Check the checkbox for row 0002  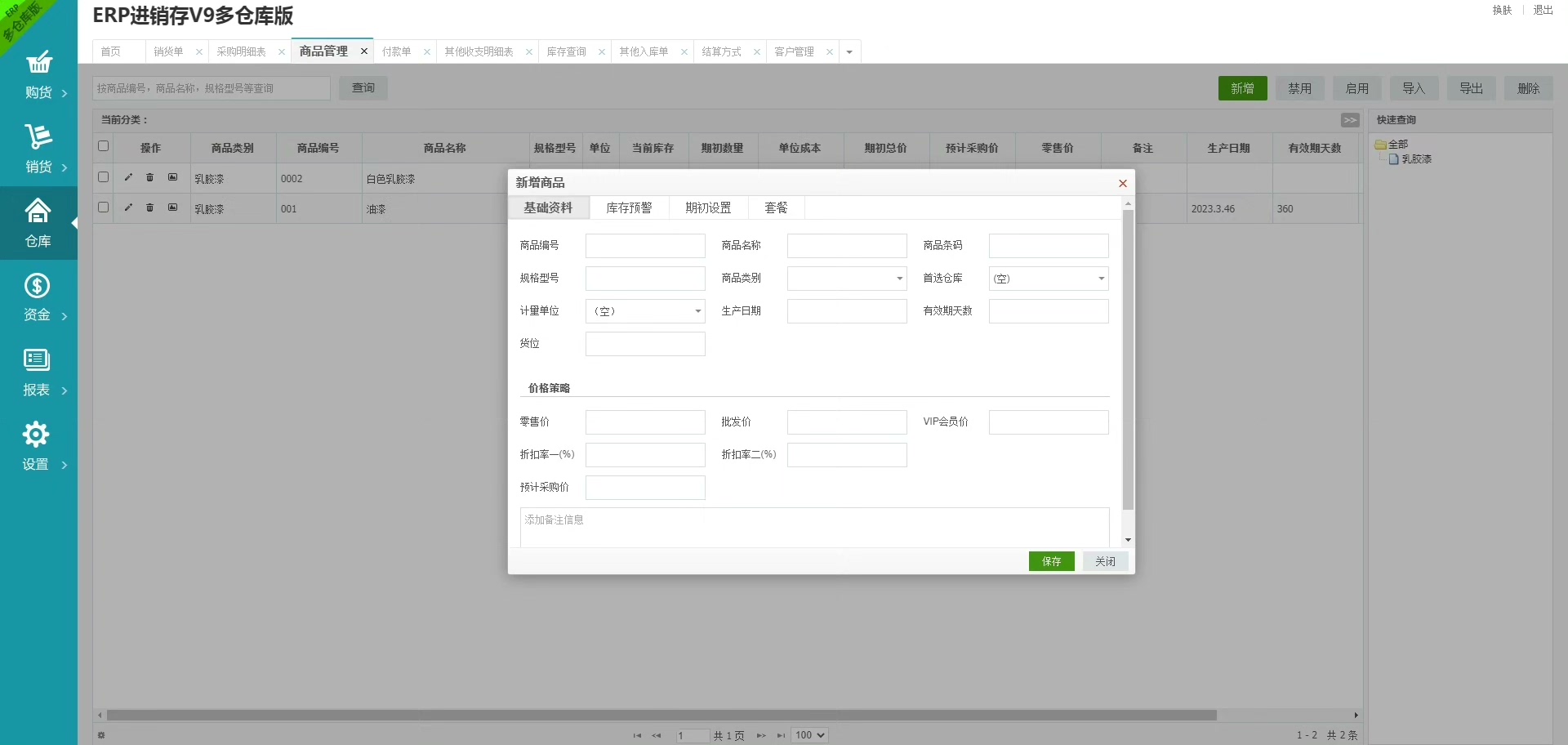(x=103, y=177)
